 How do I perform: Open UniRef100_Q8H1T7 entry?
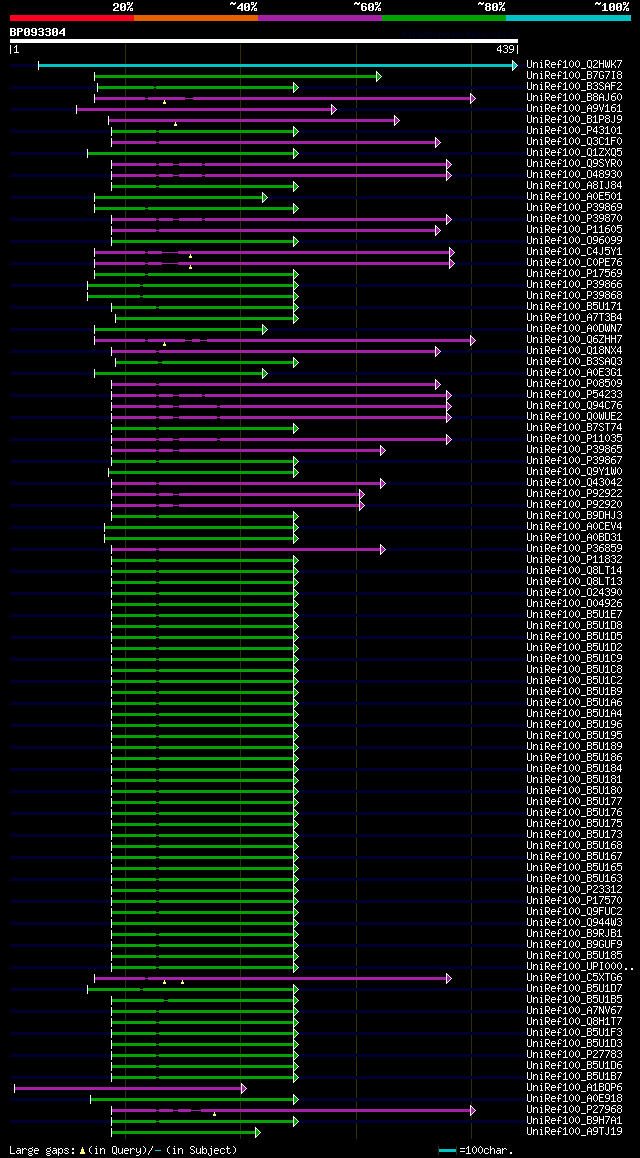point(574,1021)
